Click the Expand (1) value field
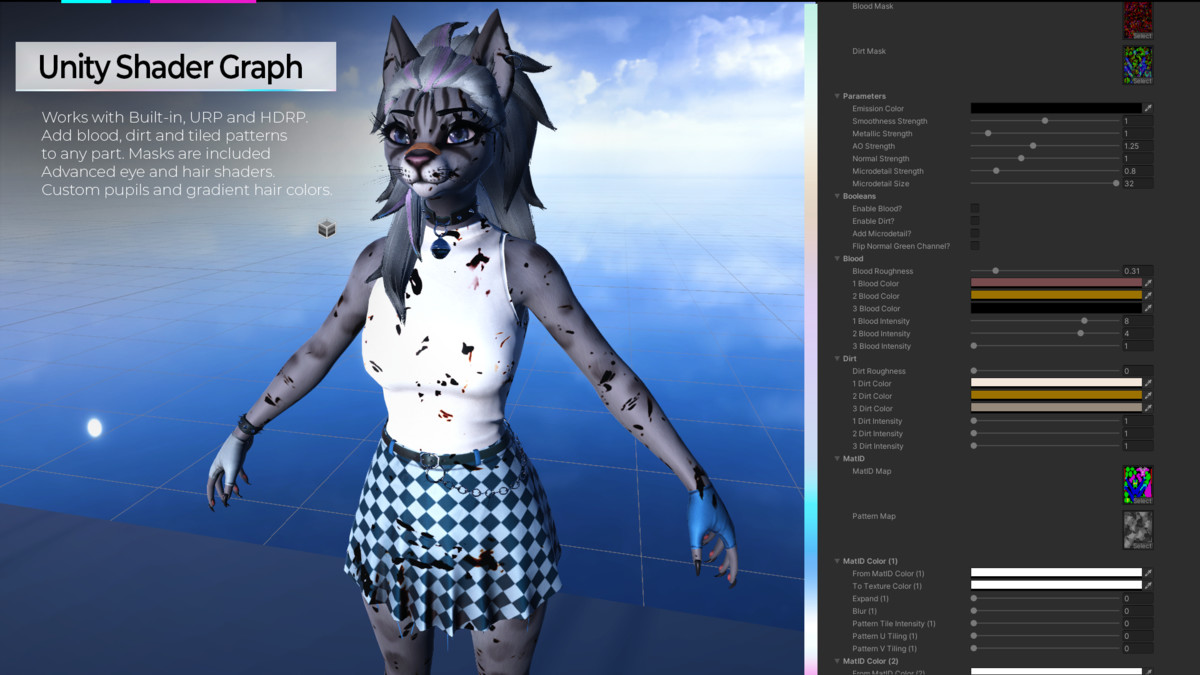1200x675 pixels. (1138, 599)
